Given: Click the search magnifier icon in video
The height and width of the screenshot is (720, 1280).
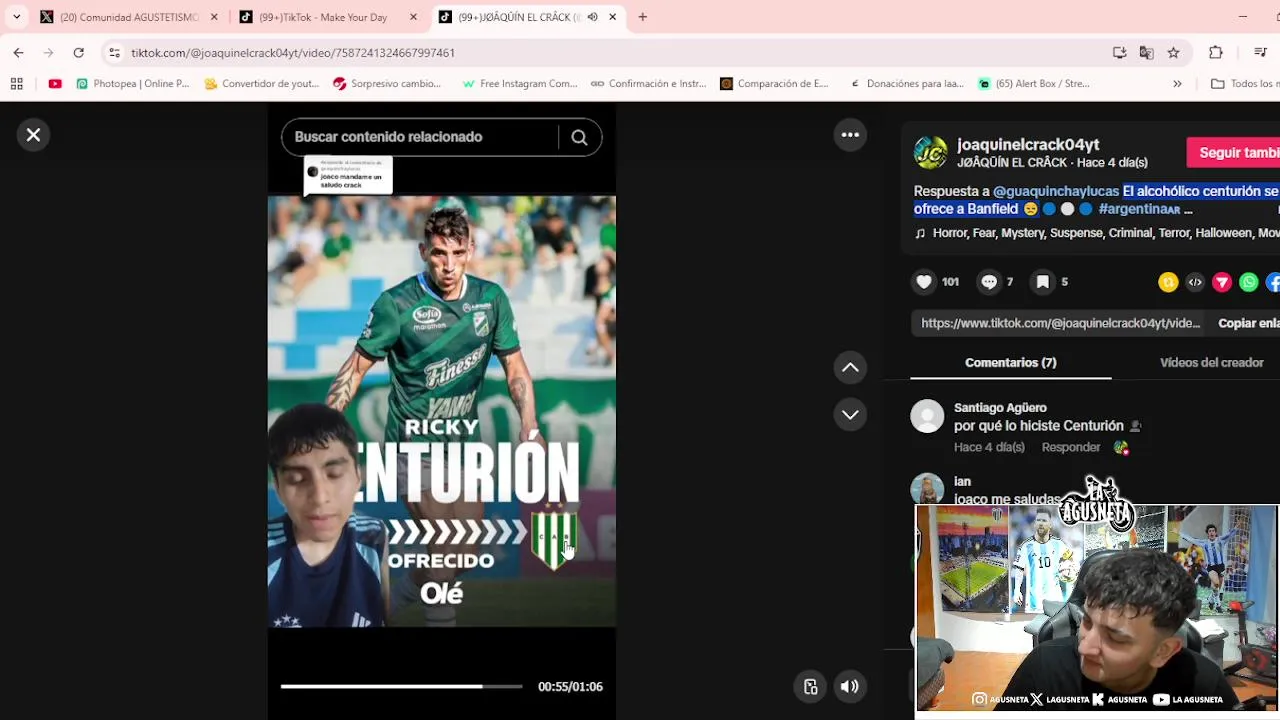Looking at the screenshot, I should coord(579,137).
